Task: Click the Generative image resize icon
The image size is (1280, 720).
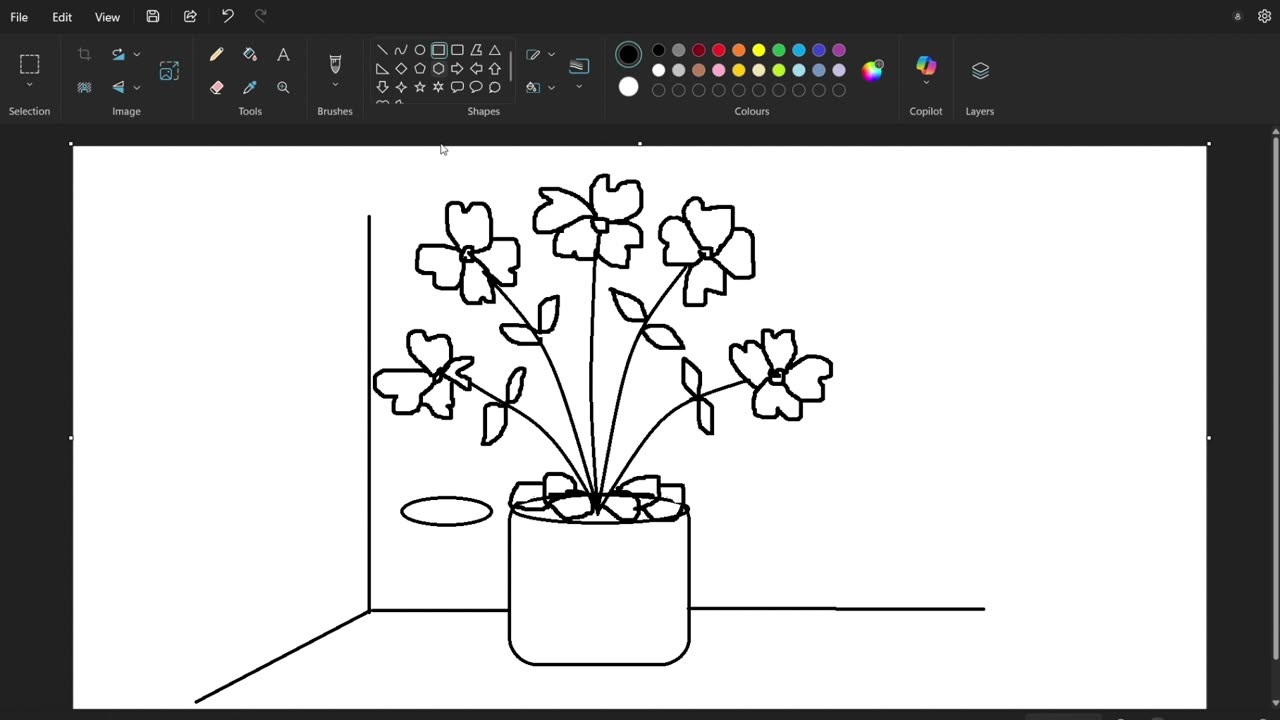Action: click(x=169, y=71)
